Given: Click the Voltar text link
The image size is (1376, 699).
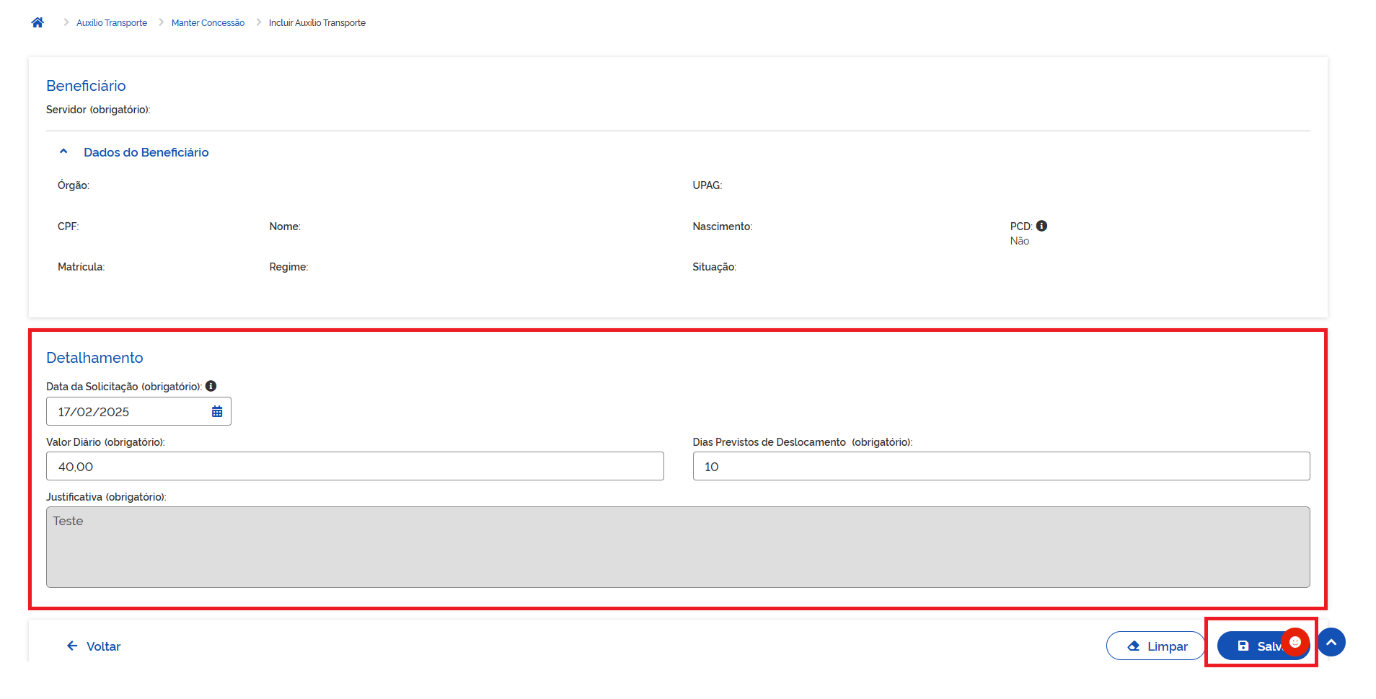Looking at the screenshot, I should click(x=103, y=646).
